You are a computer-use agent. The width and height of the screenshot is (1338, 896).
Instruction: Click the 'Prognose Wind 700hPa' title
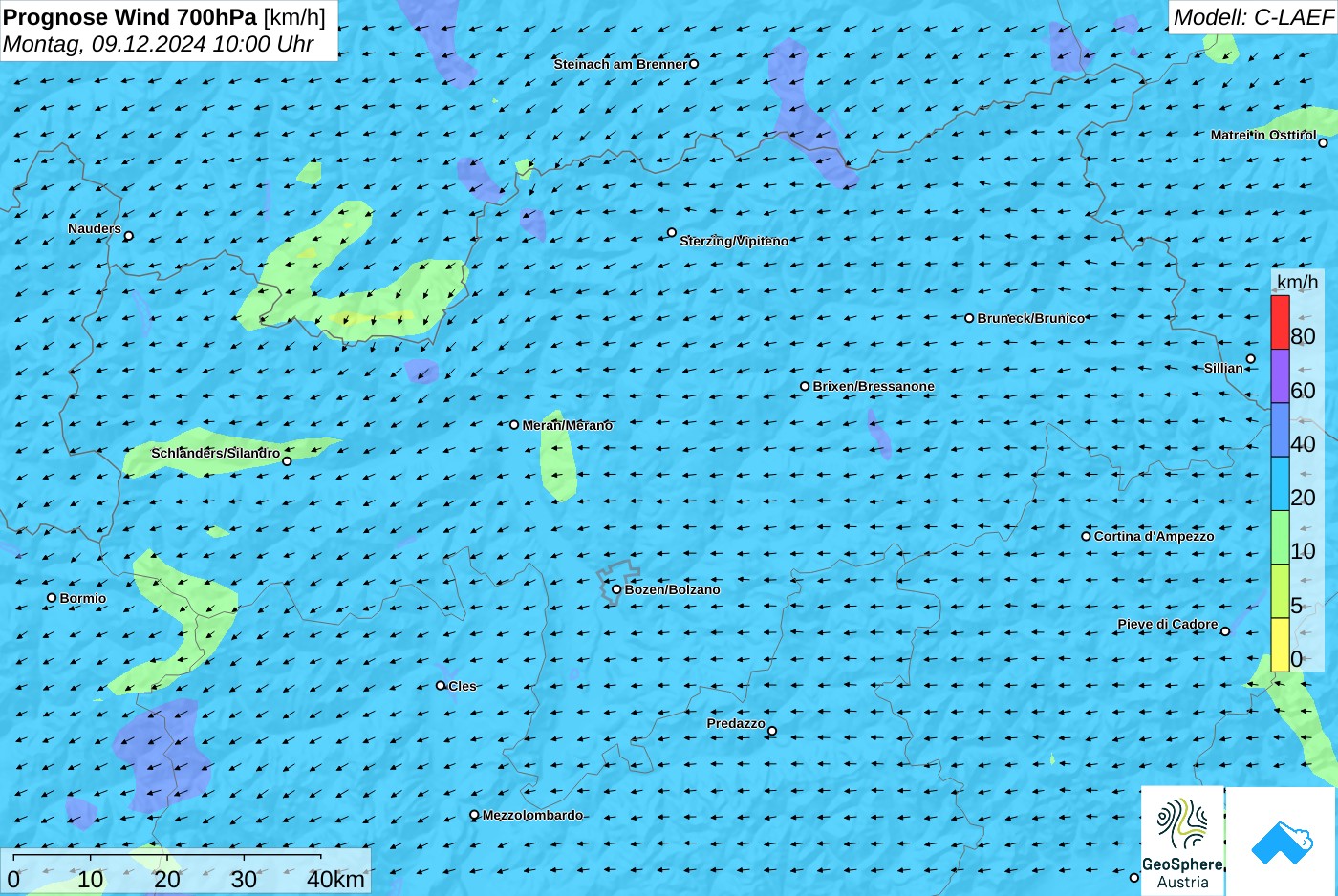pos(130,17)
